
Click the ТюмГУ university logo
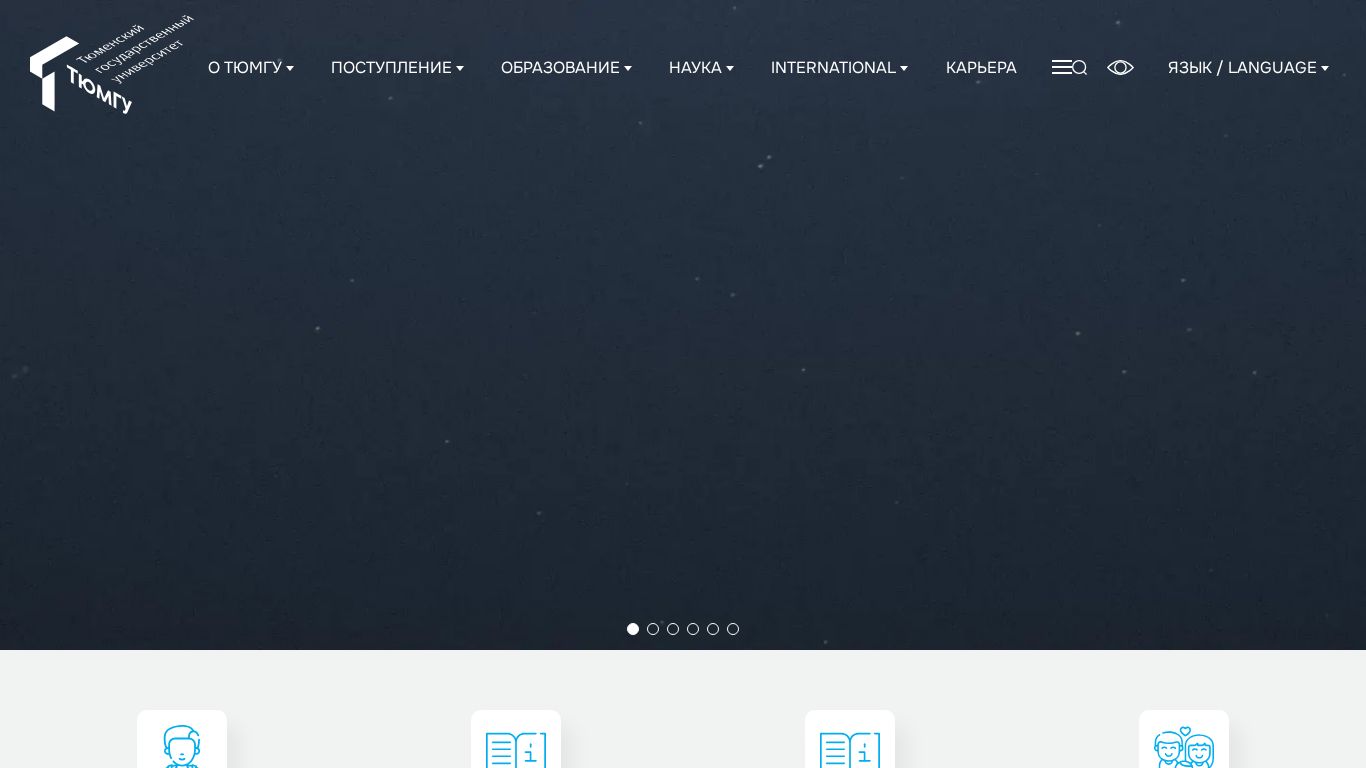click(x=111, y=66)
